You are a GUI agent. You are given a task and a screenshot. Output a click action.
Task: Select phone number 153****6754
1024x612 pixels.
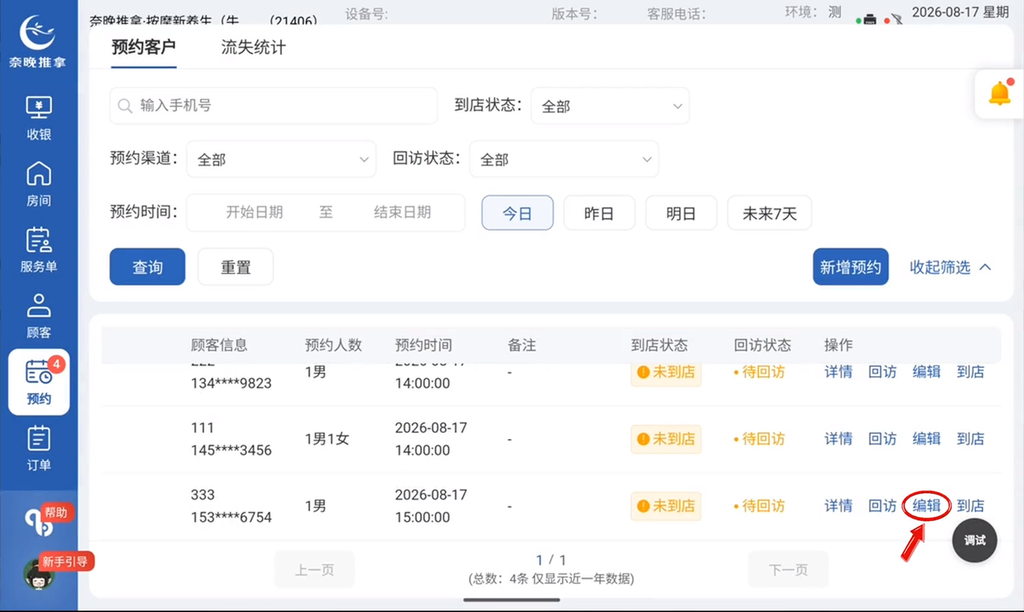click(x=231, y=517)
